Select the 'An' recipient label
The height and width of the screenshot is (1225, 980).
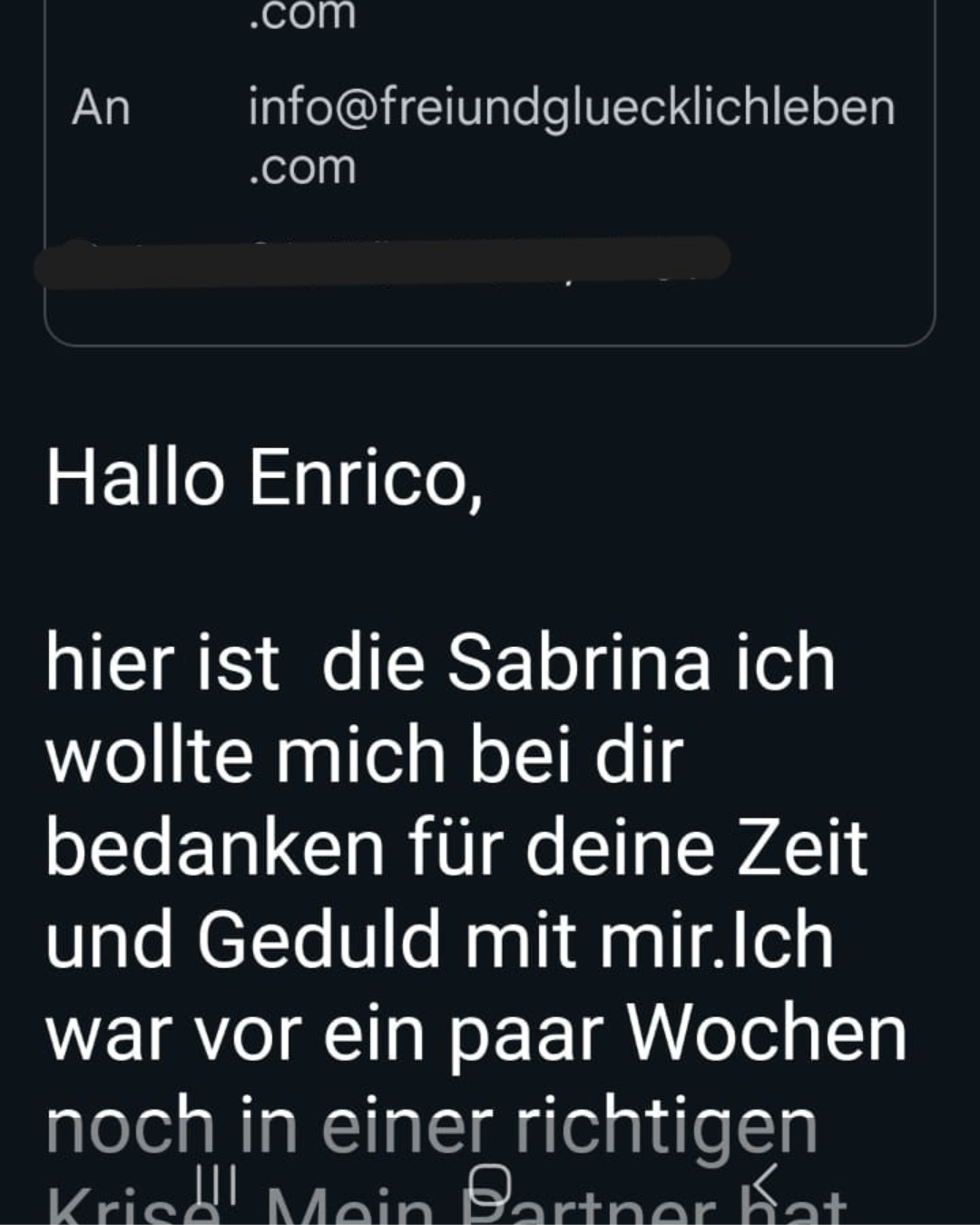coord(101,107)
